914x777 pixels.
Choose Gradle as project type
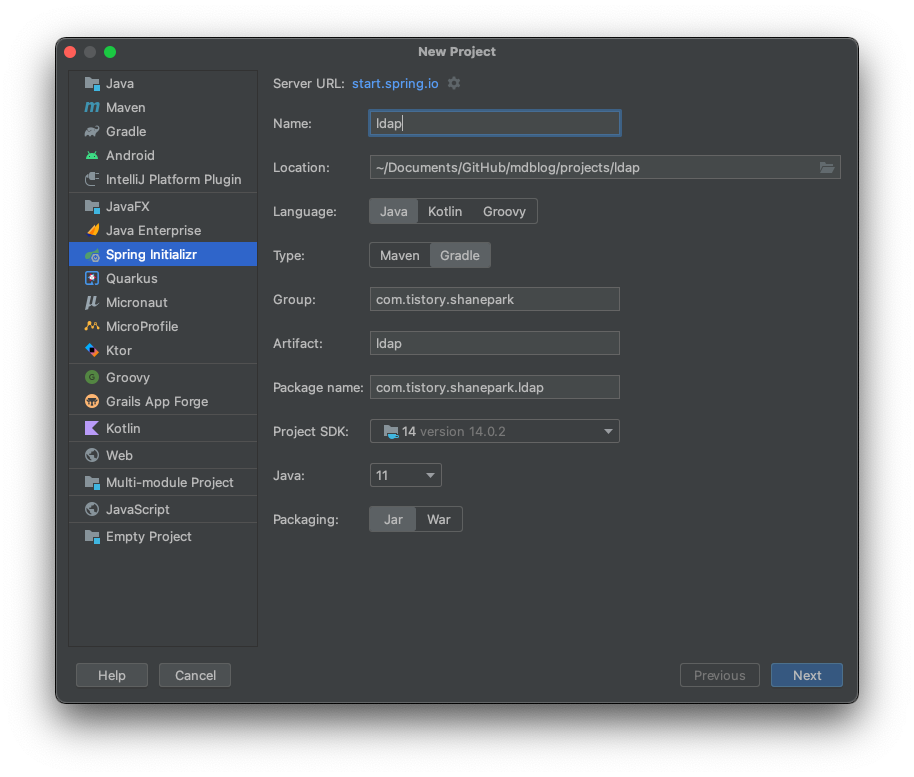coord(460,255)
